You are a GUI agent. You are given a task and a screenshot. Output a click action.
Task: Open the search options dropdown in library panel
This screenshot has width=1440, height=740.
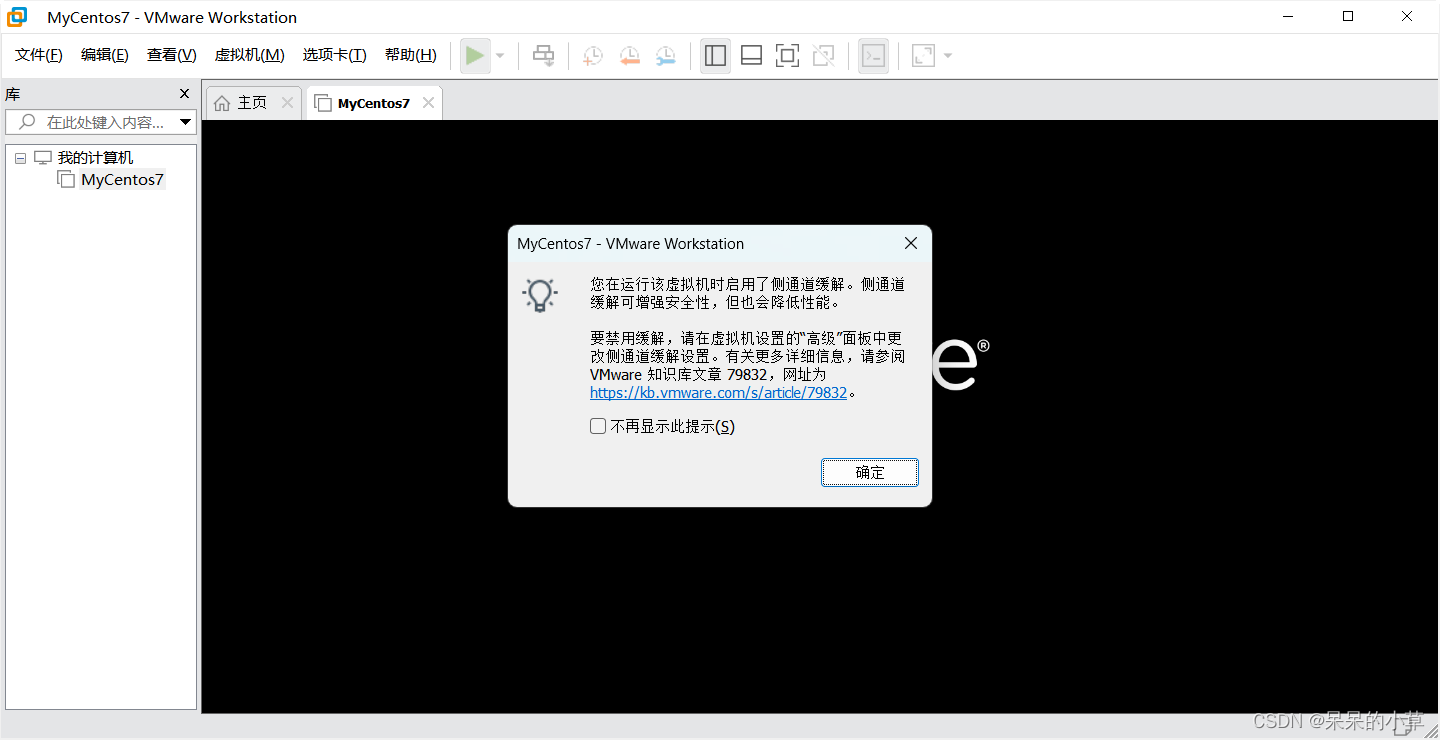click(183, 121)
